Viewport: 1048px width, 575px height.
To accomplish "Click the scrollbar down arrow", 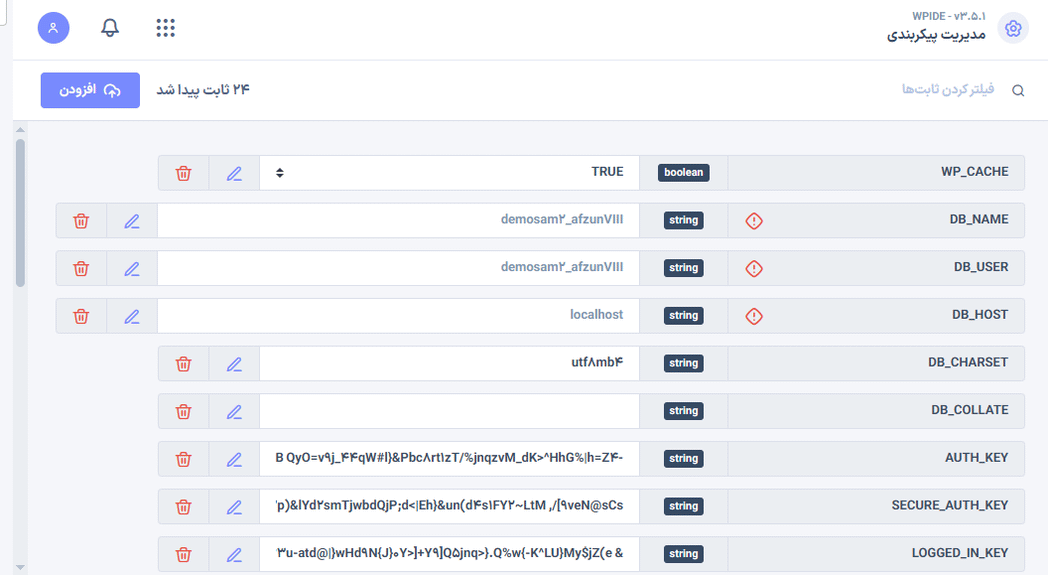I will (x=20, y=567).
